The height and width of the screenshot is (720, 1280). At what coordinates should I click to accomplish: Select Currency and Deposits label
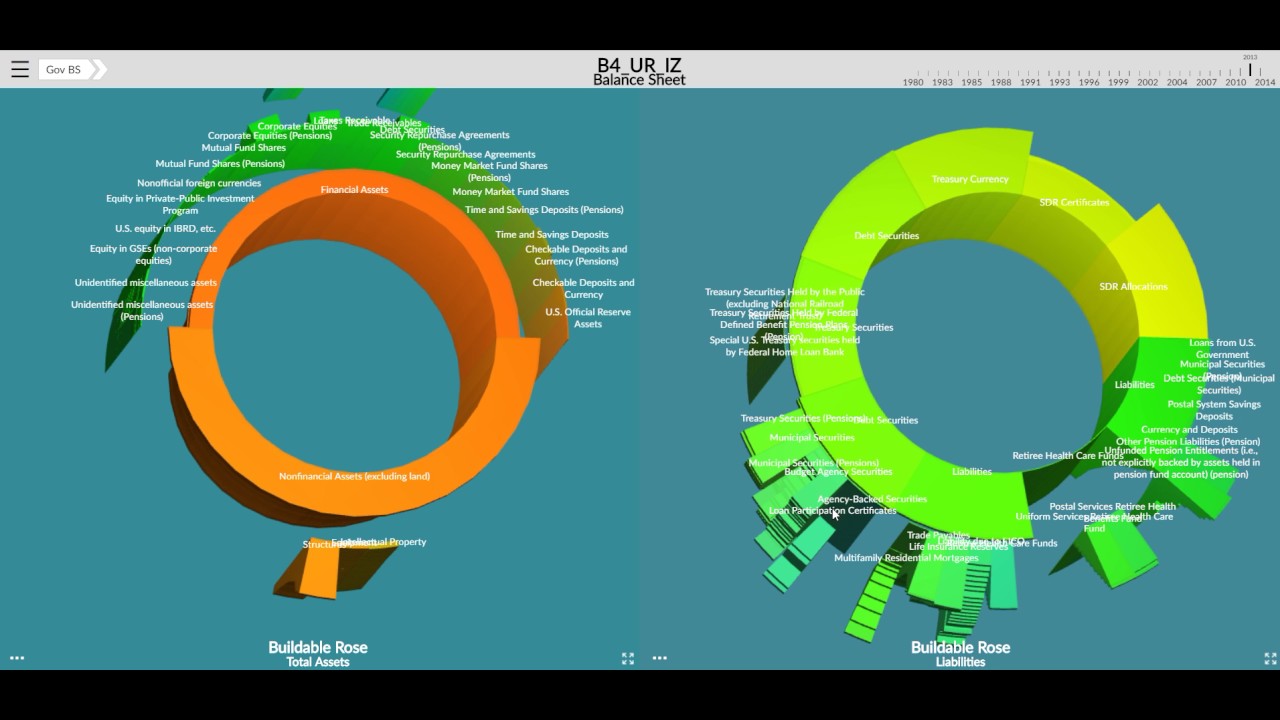point(1189,429)
